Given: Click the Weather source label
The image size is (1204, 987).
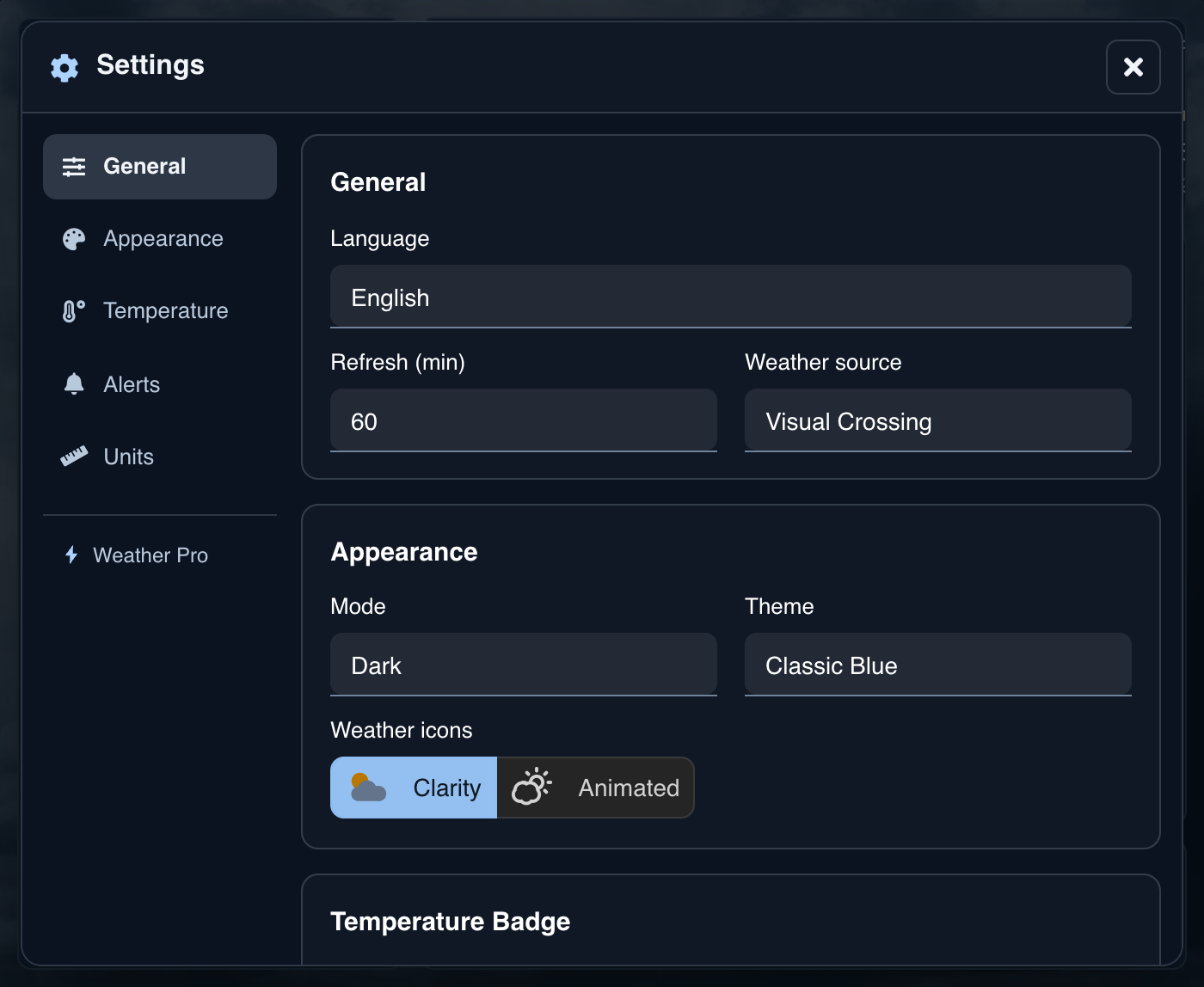Looking at the screenshot, I should tap(823, 363).
